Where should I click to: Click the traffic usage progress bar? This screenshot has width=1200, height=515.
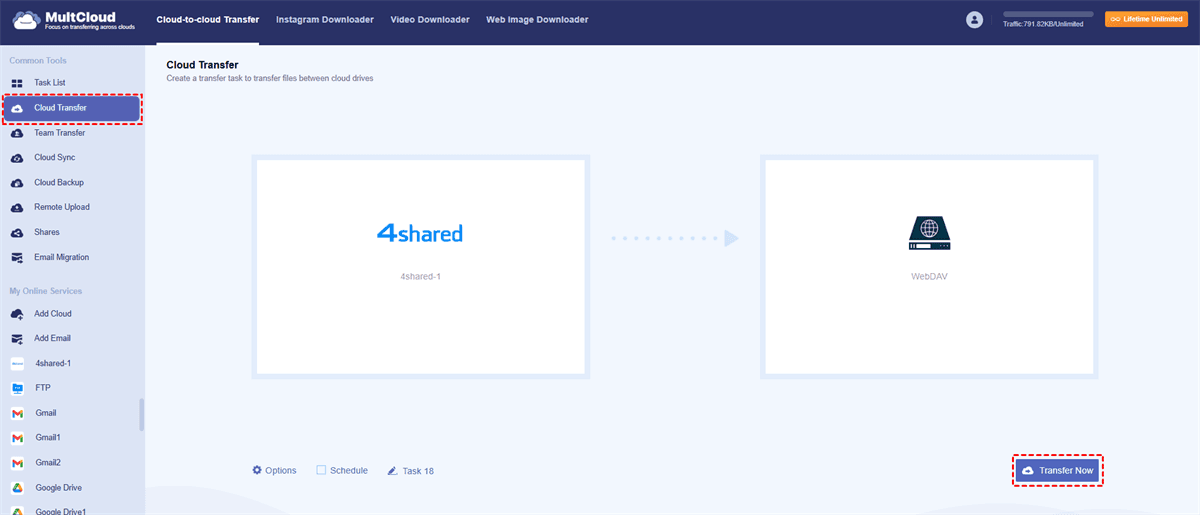tap(1047, 14)
